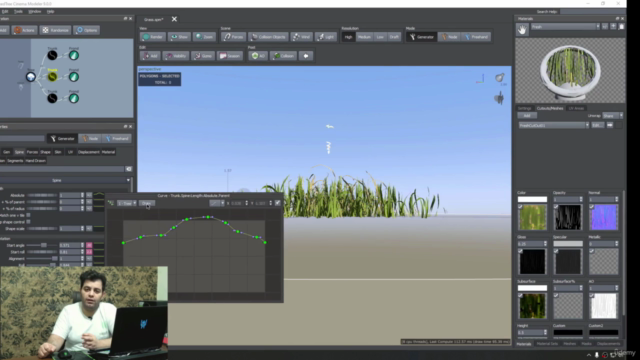Screen dimensions: 640x360
Task: Select the highlighted yellow Trunk node
Action: [52, 76]
